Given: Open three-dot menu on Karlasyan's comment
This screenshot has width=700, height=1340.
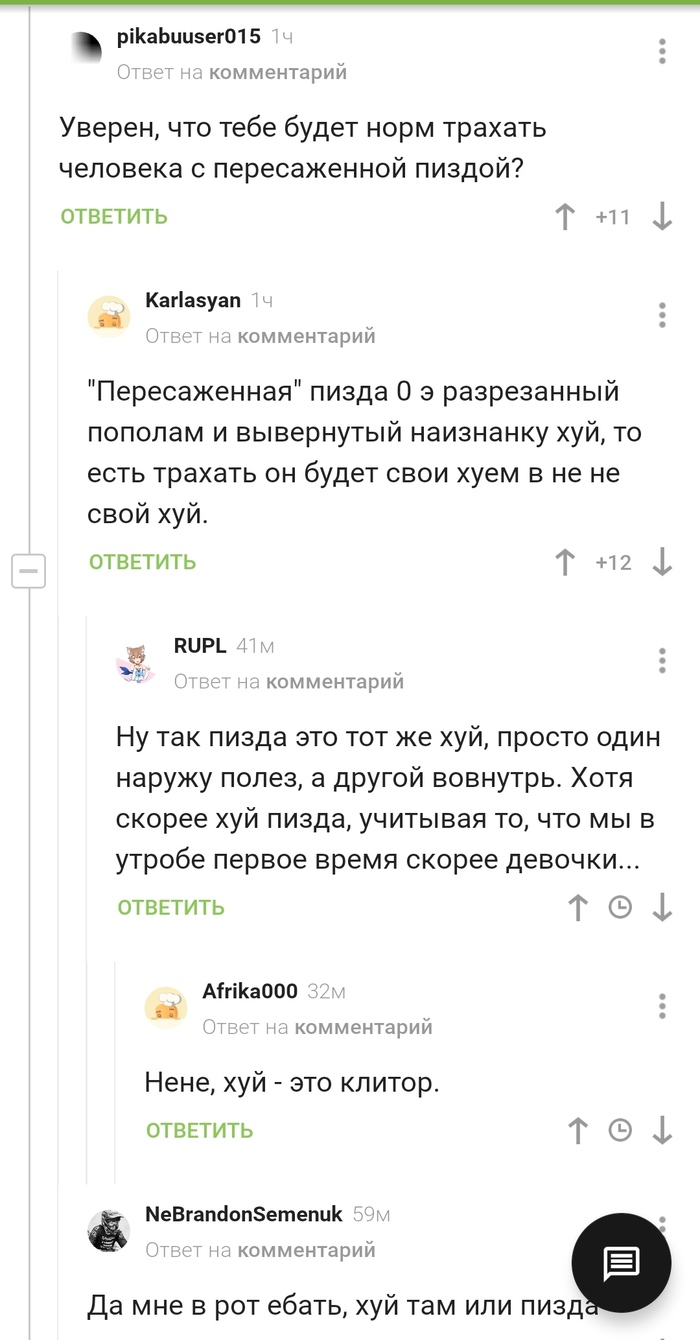Looking at the screenshot, I should pyautogui.click(x=662, y=314).
